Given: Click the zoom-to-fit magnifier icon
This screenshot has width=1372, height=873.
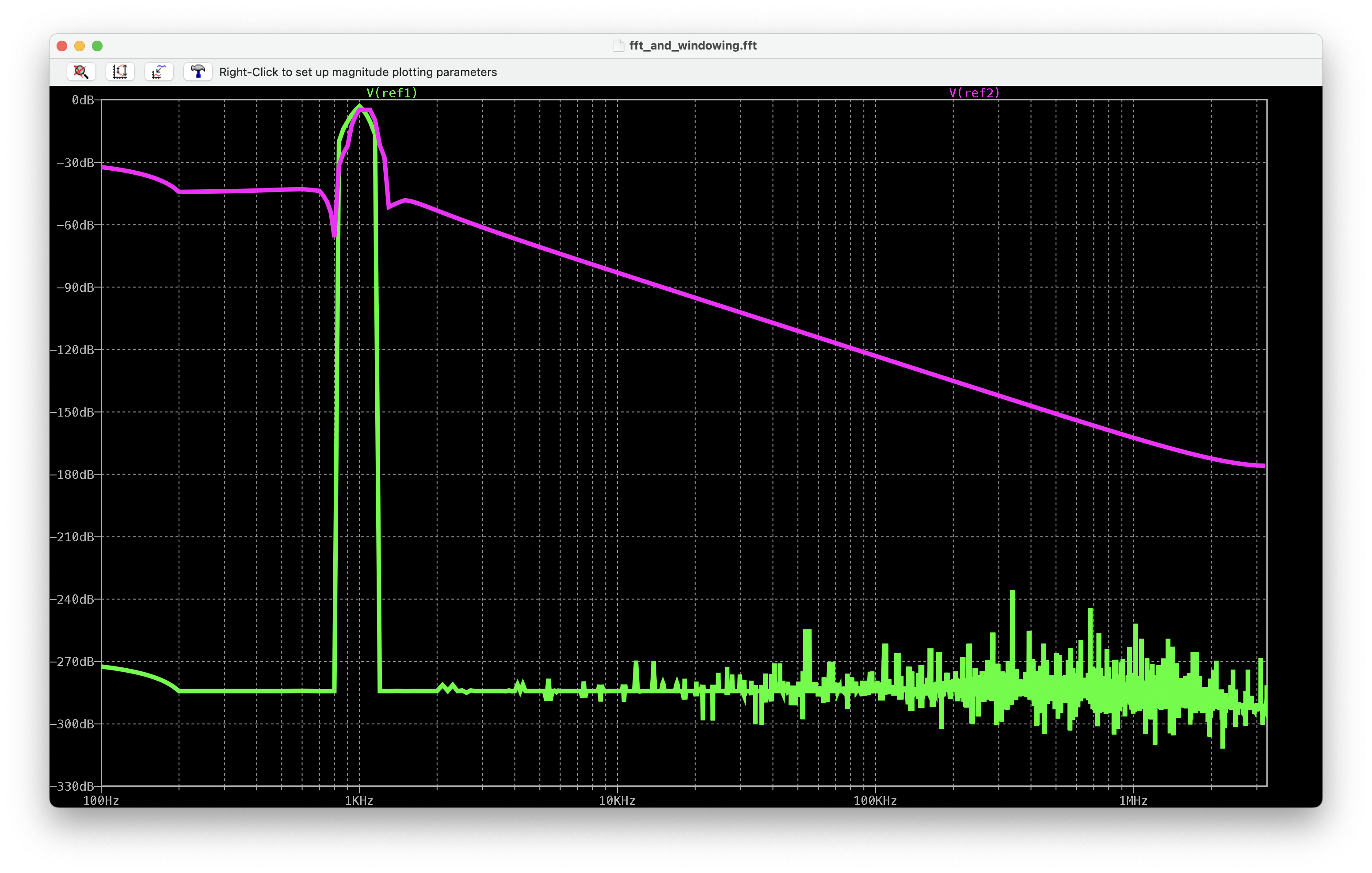Looking at the screenshot, I should tap(81, 71).
